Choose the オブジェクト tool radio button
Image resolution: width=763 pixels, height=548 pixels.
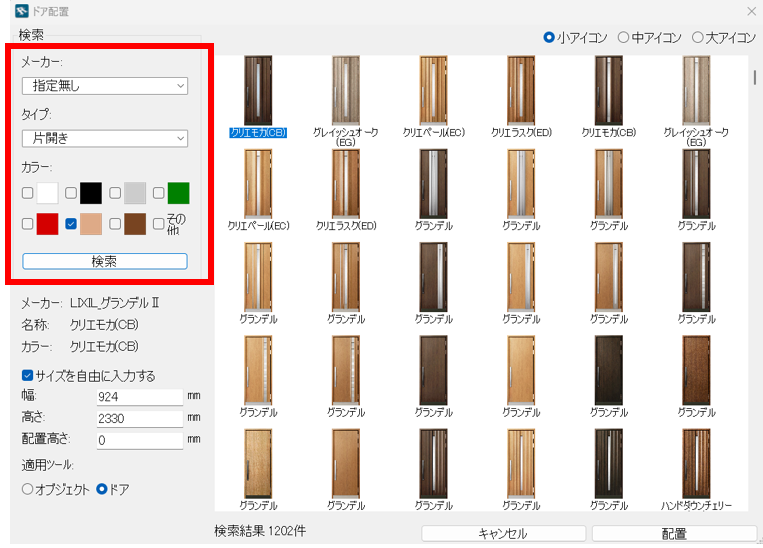point(27,489)
